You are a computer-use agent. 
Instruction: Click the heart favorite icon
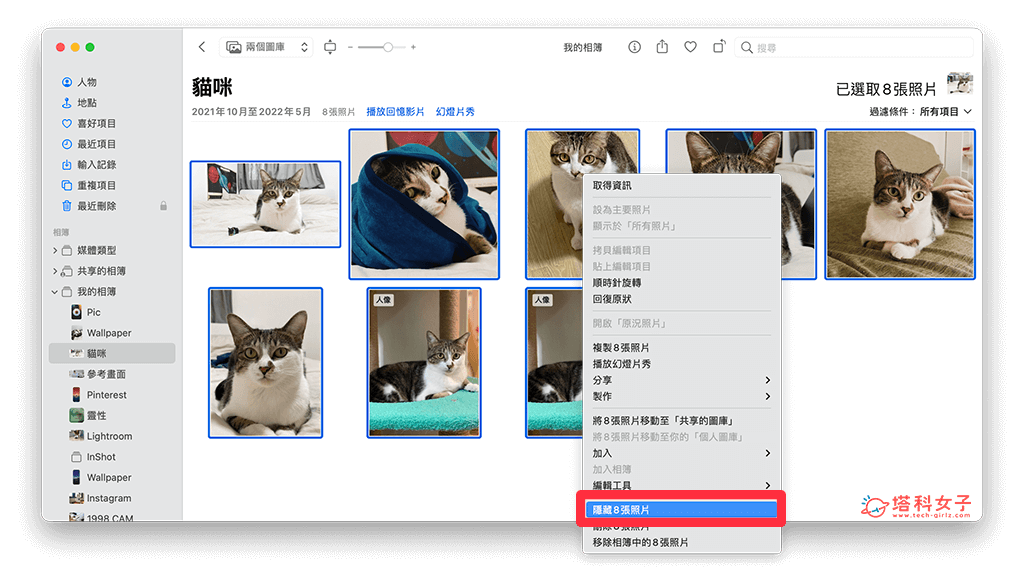click(x=690, y=47)
